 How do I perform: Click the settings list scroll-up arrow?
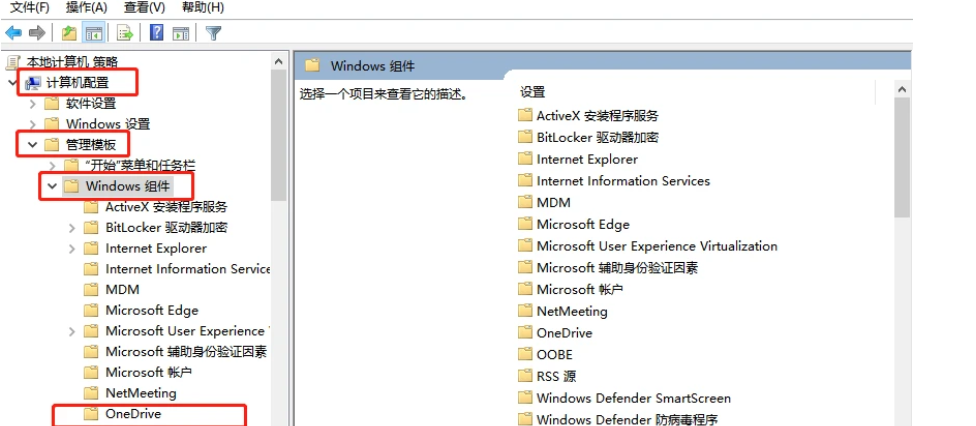pos(902,90)
